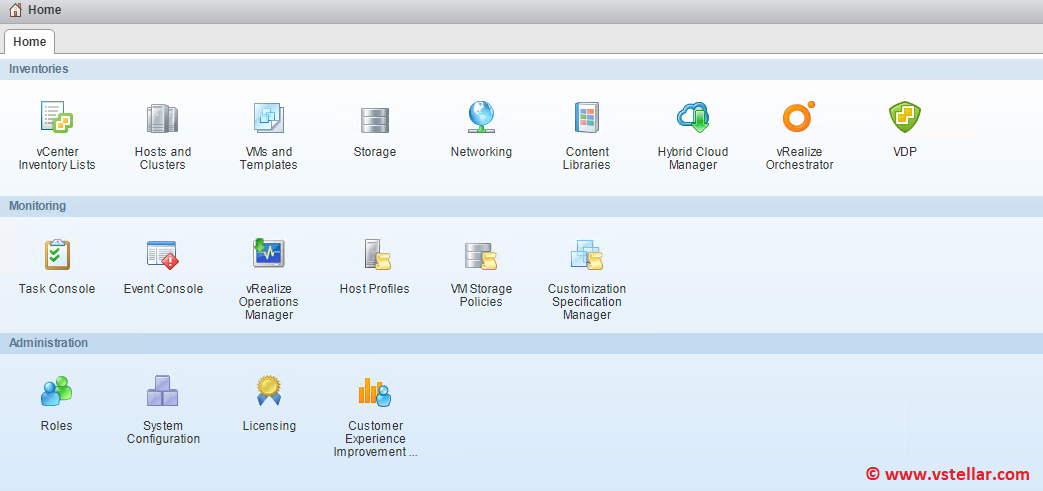The width and height of the screenshot is (1043, 491).
Task: Launch vRealize Operations Manager
Action: click(x=269, y=255)
